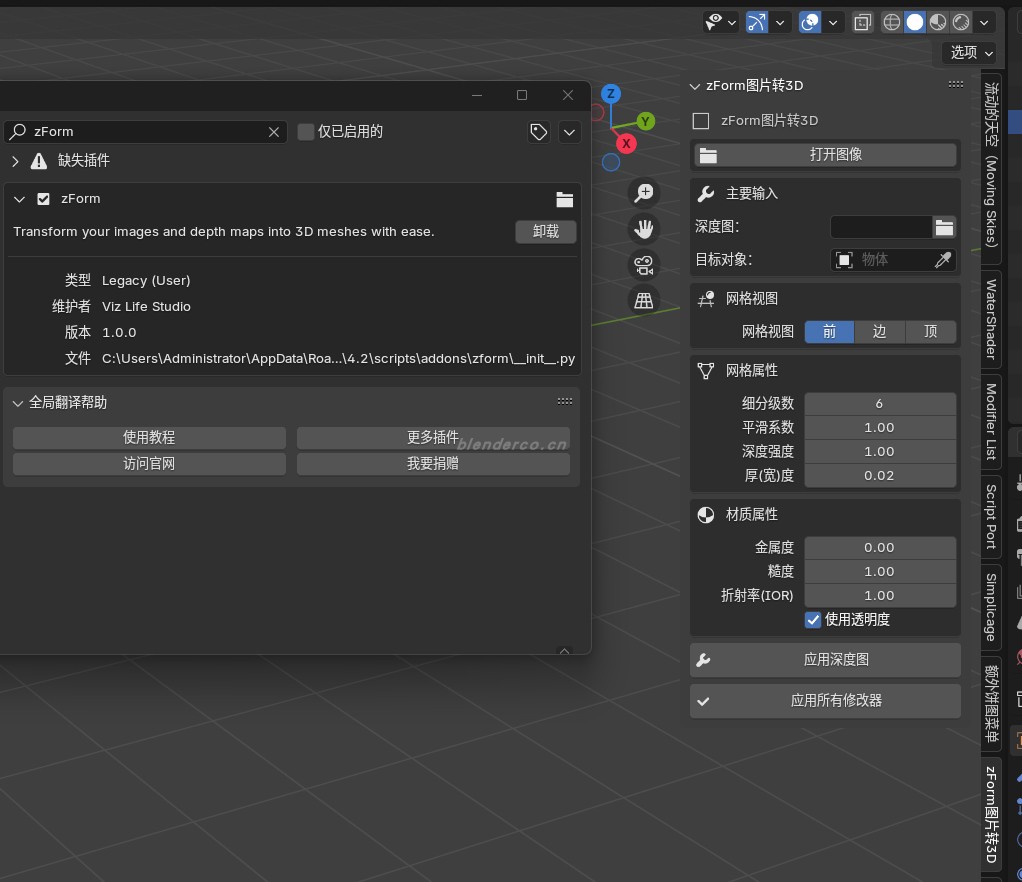
Task: Click the 金属度 value field
Action: click(x=880, y=548)
